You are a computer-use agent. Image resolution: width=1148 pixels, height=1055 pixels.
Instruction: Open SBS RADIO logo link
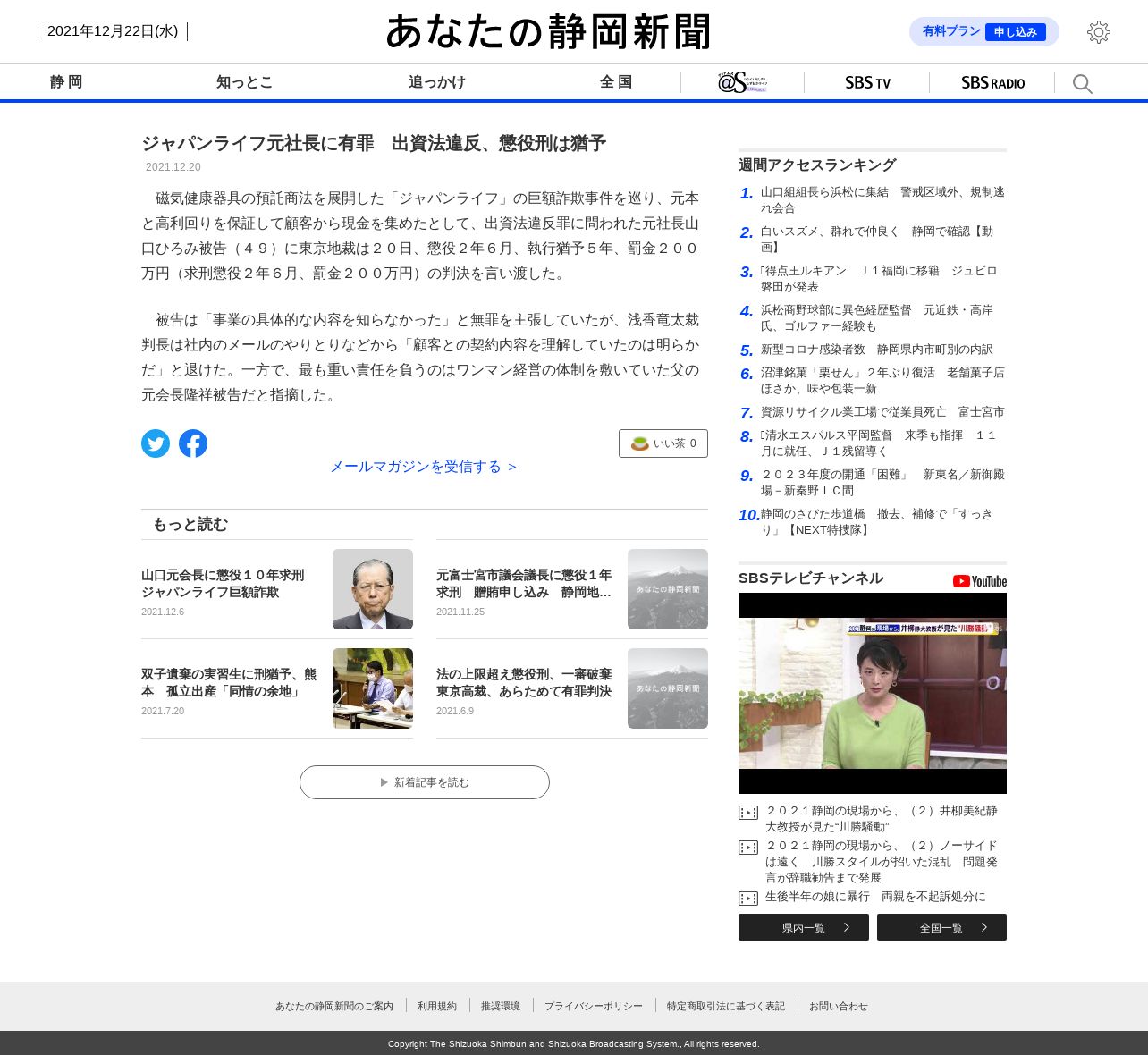click(x=992, y=82)
